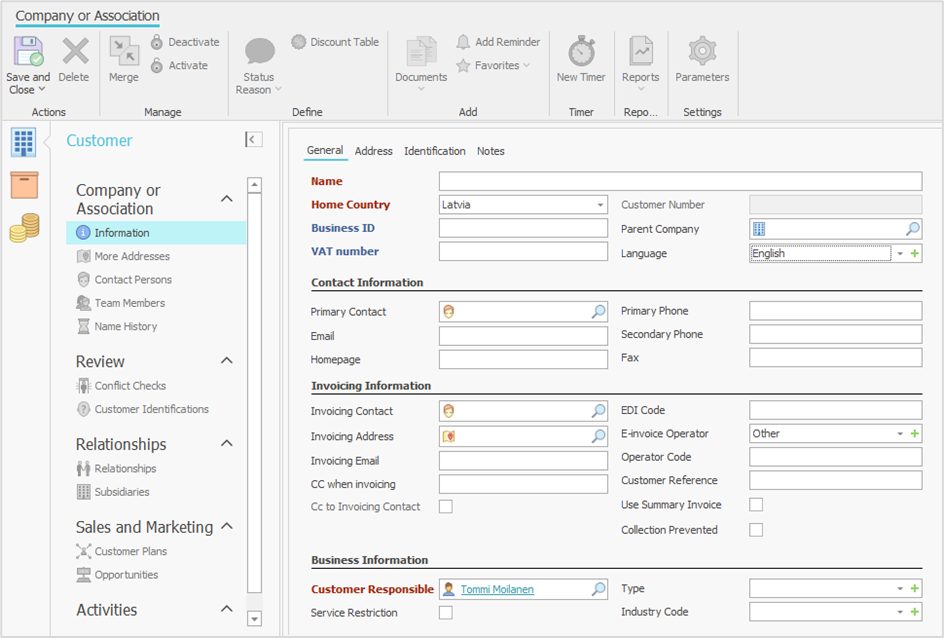944x638 pixels.
Task: Enable Cc to Invoicing Contact checkbox
Action: tap(446, 507)
